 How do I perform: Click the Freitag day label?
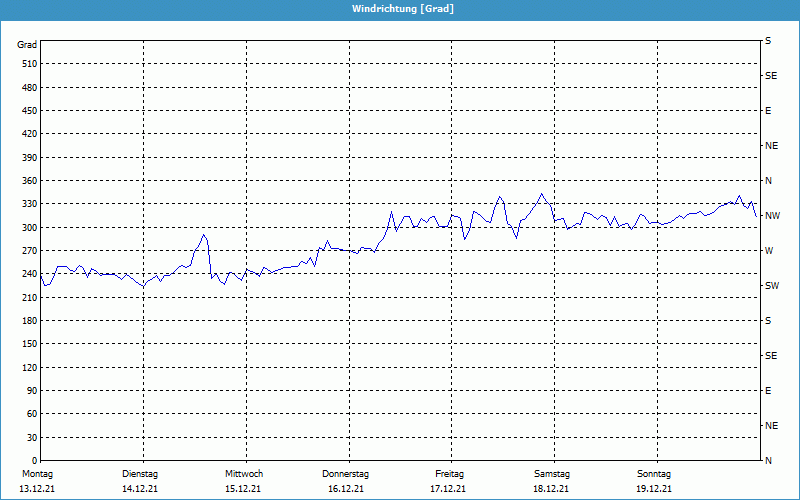click(450, 473)
